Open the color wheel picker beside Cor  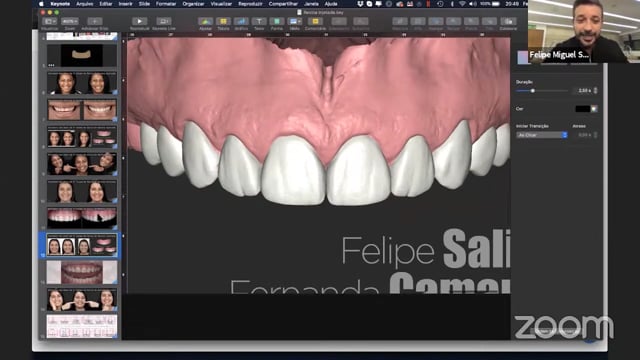coord(594,109)
